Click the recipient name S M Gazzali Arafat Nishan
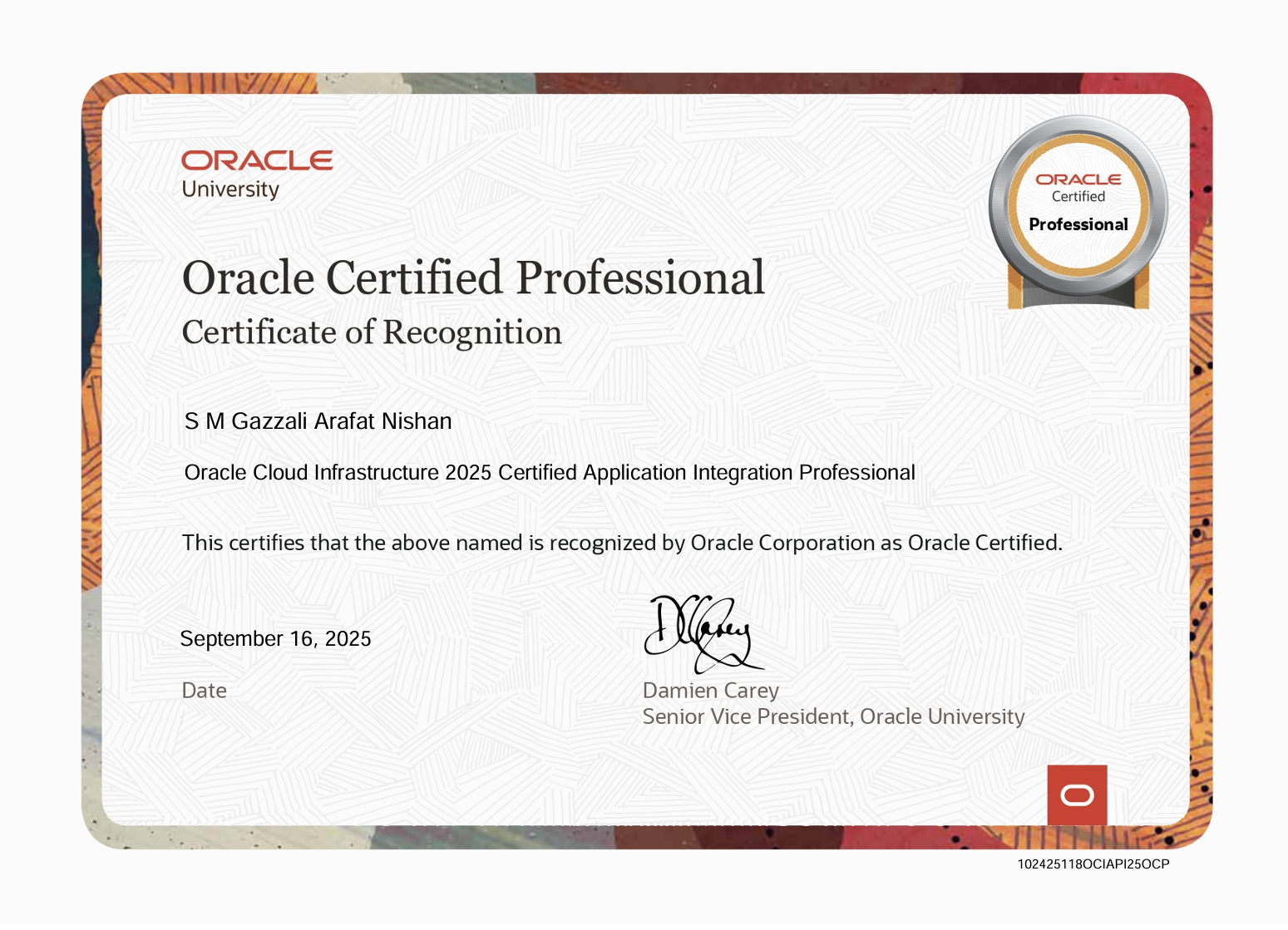Viewport: 1288px width, 930px height. pyautogui.click(x=318, y=421)
